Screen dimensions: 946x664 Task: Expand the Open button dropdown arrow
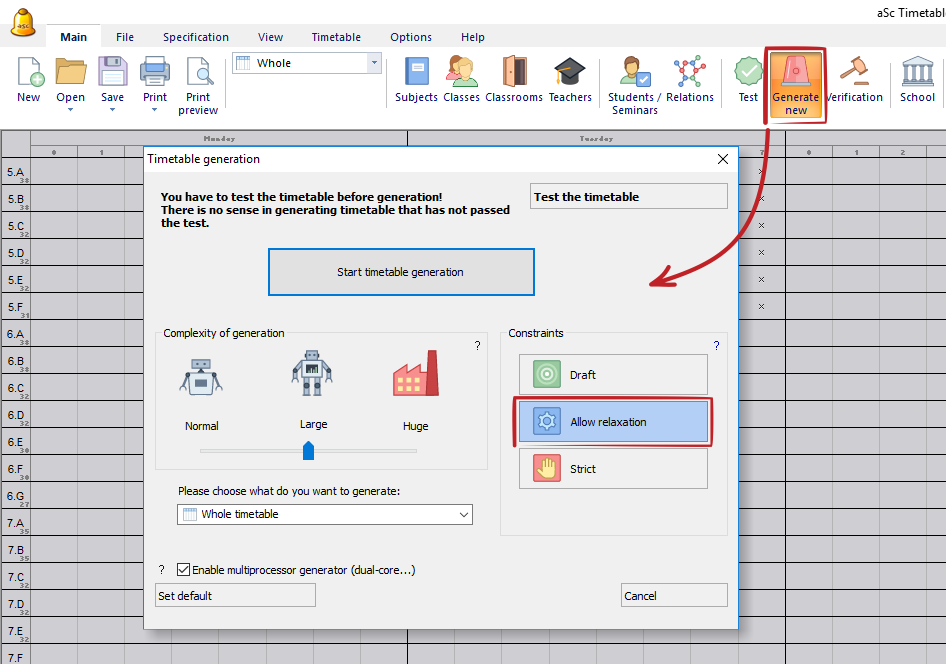point(71,110)
